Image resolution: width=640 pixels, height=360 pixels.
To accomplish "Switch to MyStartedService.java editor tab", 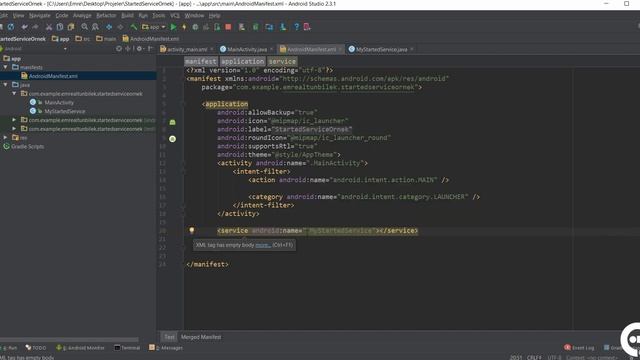I will (x=381, y=49).
